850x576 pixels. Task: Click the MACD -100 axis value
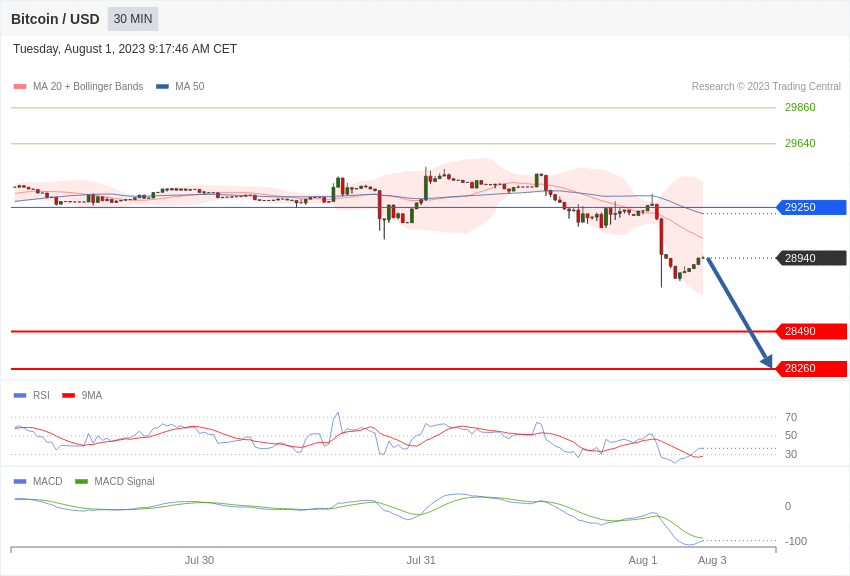[796, 541]
